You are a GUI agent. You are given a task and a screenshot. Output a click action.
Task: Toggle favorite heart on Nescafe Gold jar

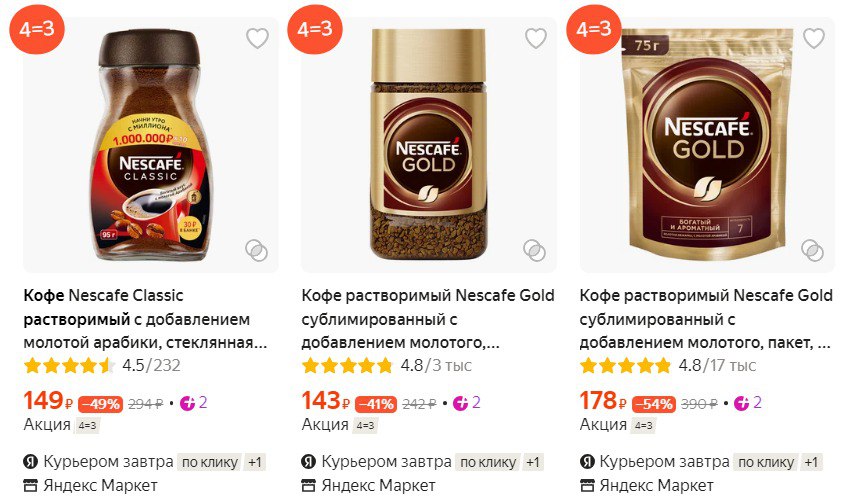point(536,39)
